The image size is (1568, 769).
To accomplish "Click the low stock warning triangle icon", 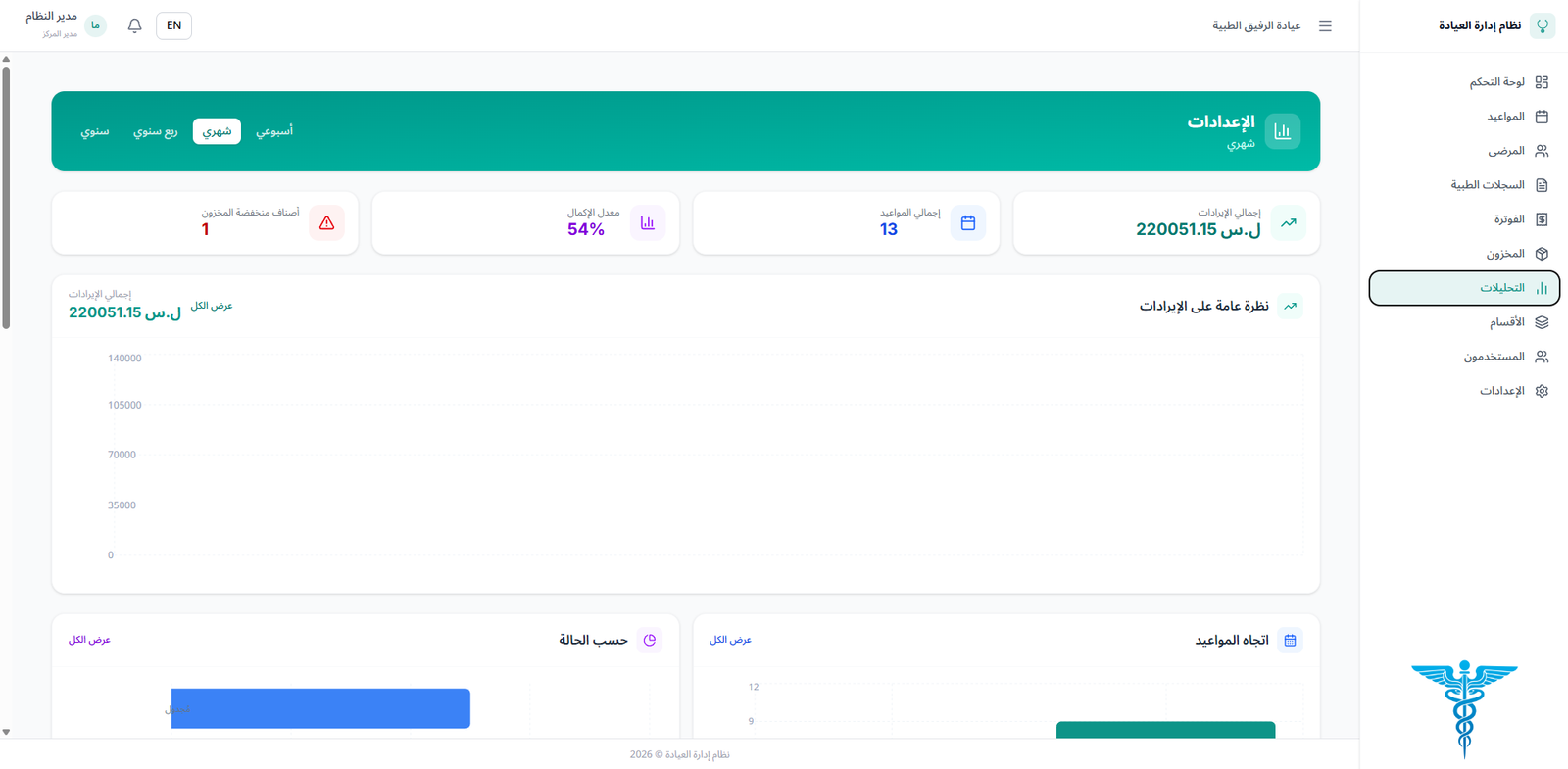I will click(x=326, y=223).
